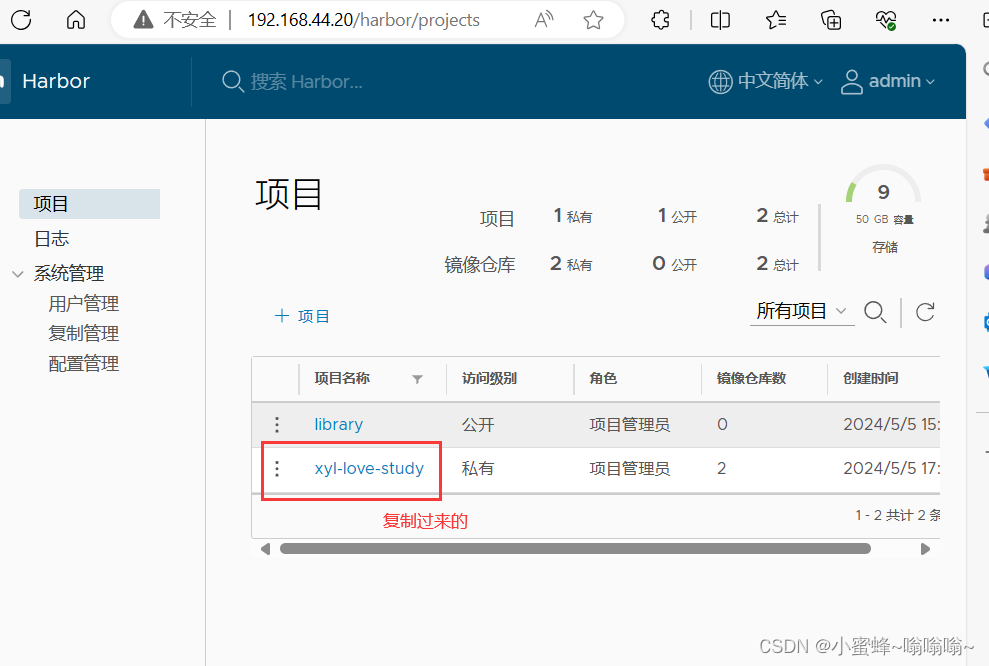This screenshot has height=666, width=989.
Task: Refresh the project list
Action: 925,312
